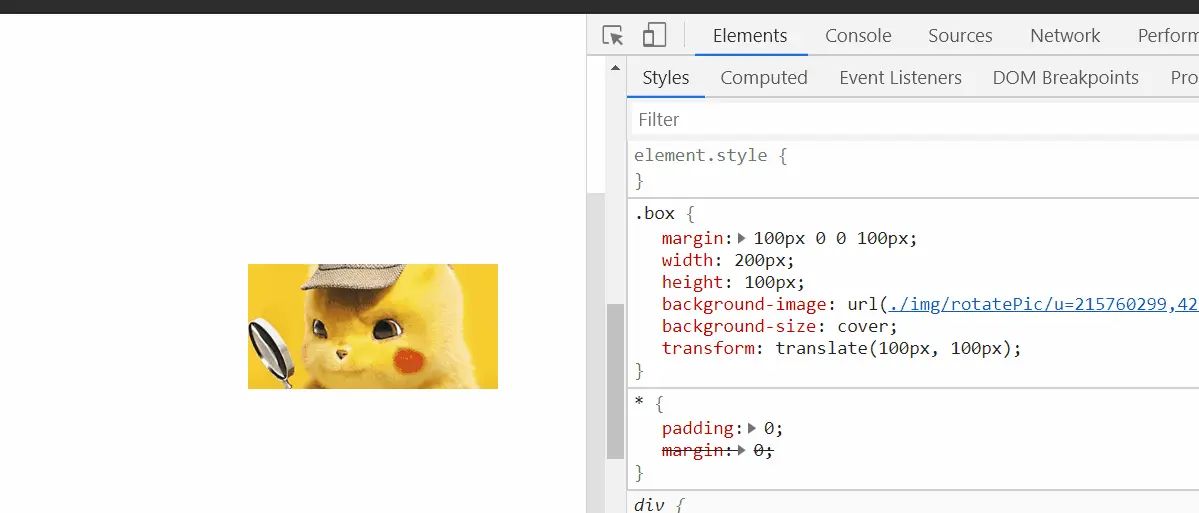1199x513 pixels.
Task: Click the div selector at the bottom
Action: [649, 505]
